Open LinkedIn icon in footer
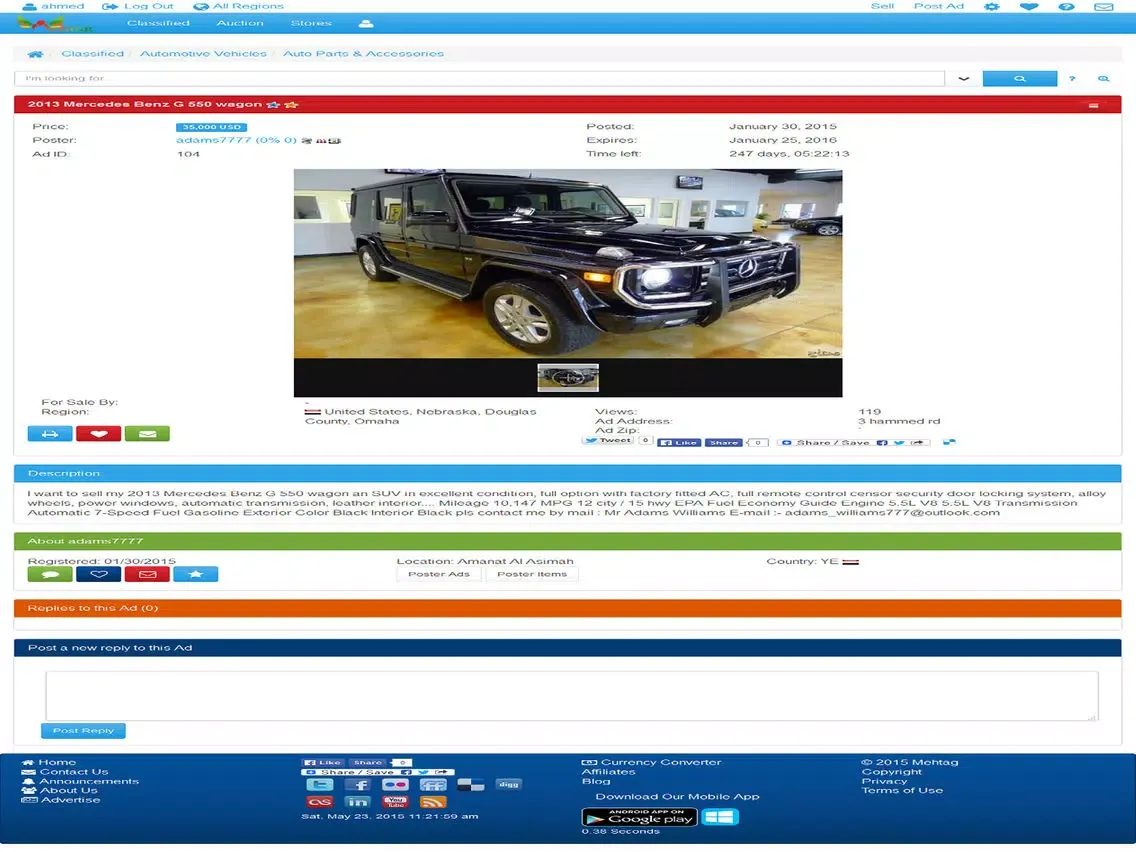Image resolution: width=1136 pixels, height=852 pixels. pos(357,802)
